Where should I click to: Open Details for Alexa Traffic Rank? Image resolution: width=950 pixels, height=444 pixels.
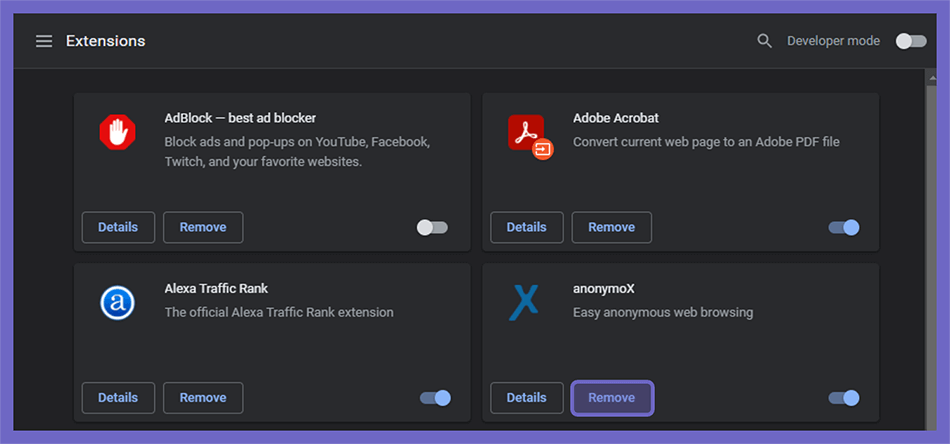[118, 398]
